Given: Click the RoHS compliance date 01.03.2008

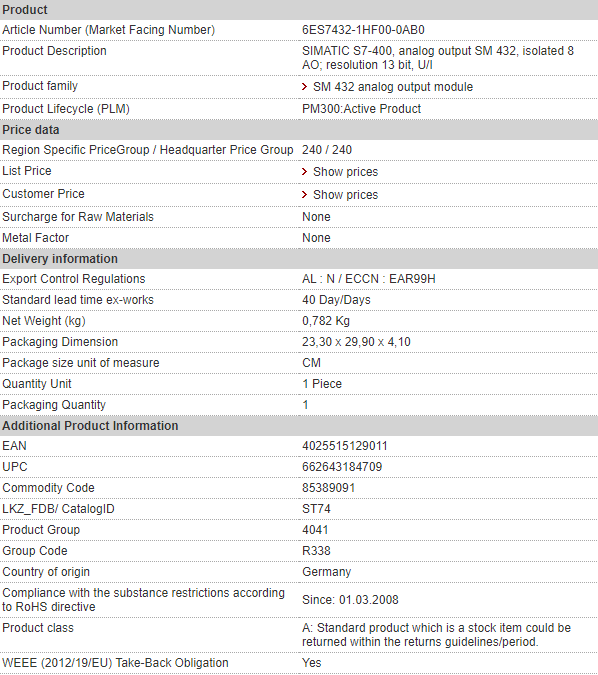Looking at the screenshot, I should point(369,600).
